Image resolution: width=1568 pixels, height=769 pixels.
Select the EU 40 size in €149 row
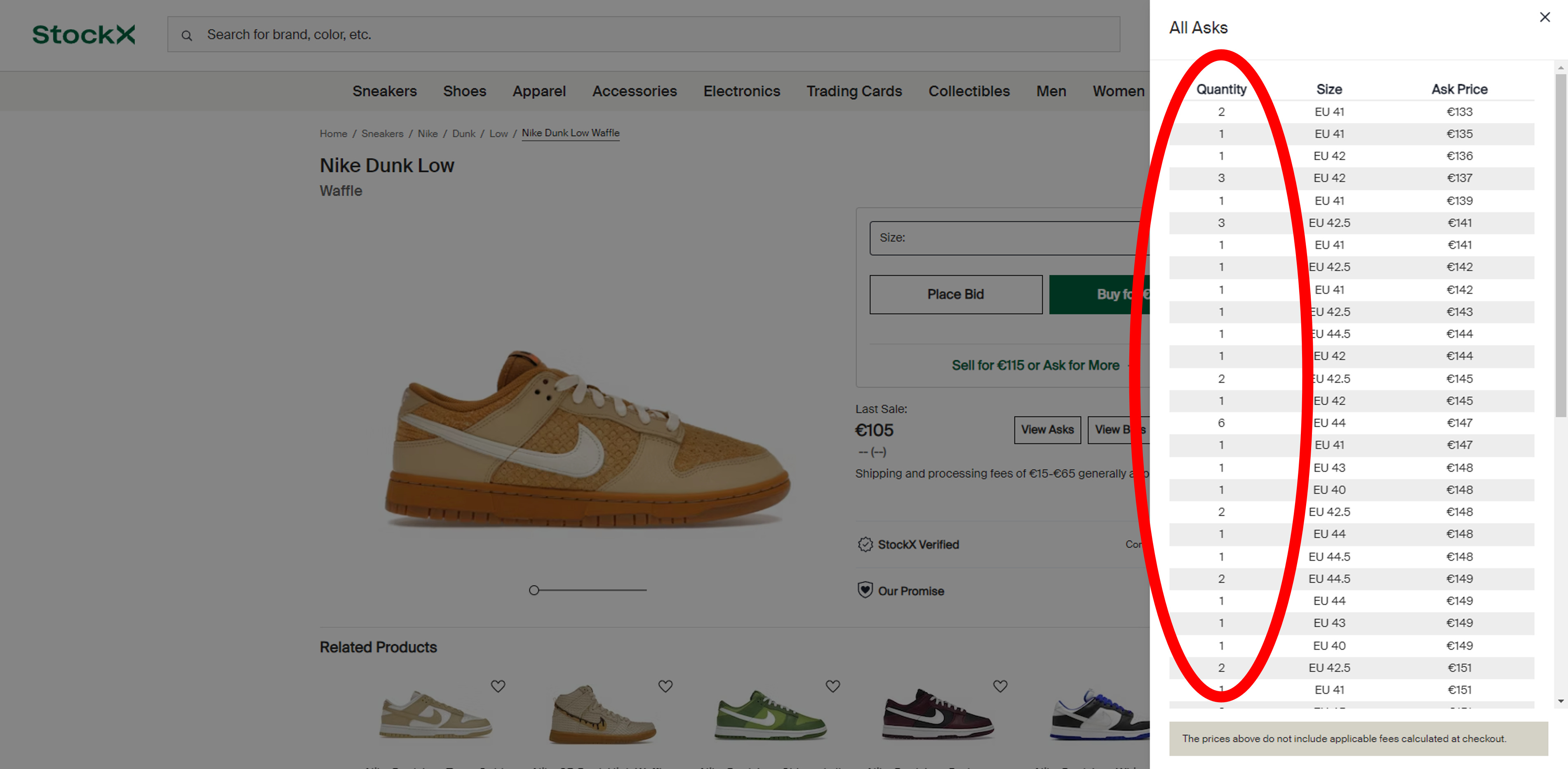pyautogui.click(x=1329, y=646)
